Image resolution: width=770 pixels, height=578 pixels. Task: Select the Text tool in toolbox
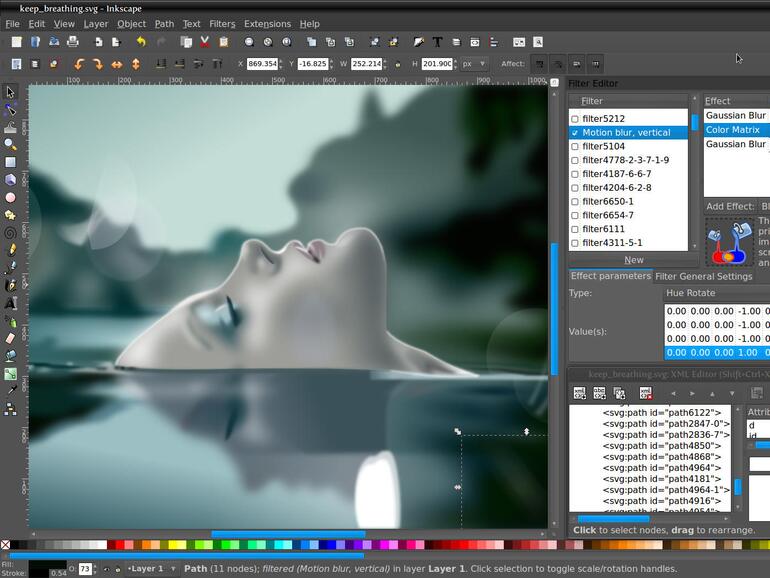pyautogui.click(x=11, y=303)
